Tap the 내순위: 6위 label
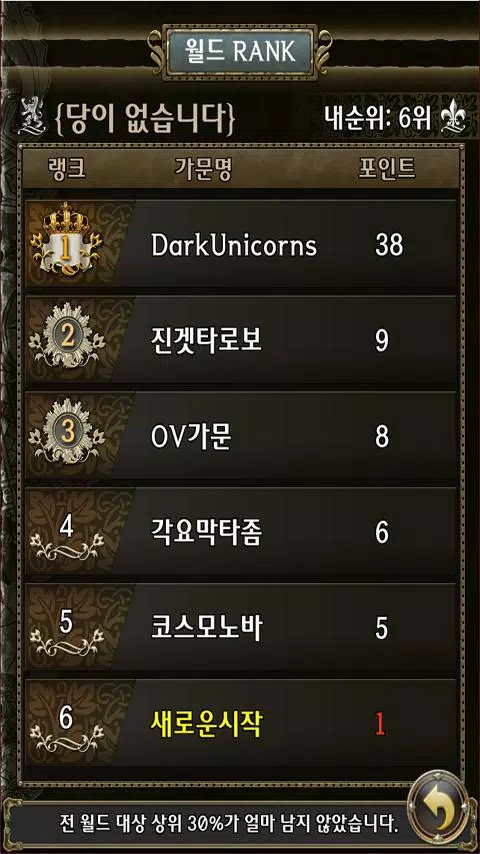The width and height of the screenshot is (480, 854). 378,117
